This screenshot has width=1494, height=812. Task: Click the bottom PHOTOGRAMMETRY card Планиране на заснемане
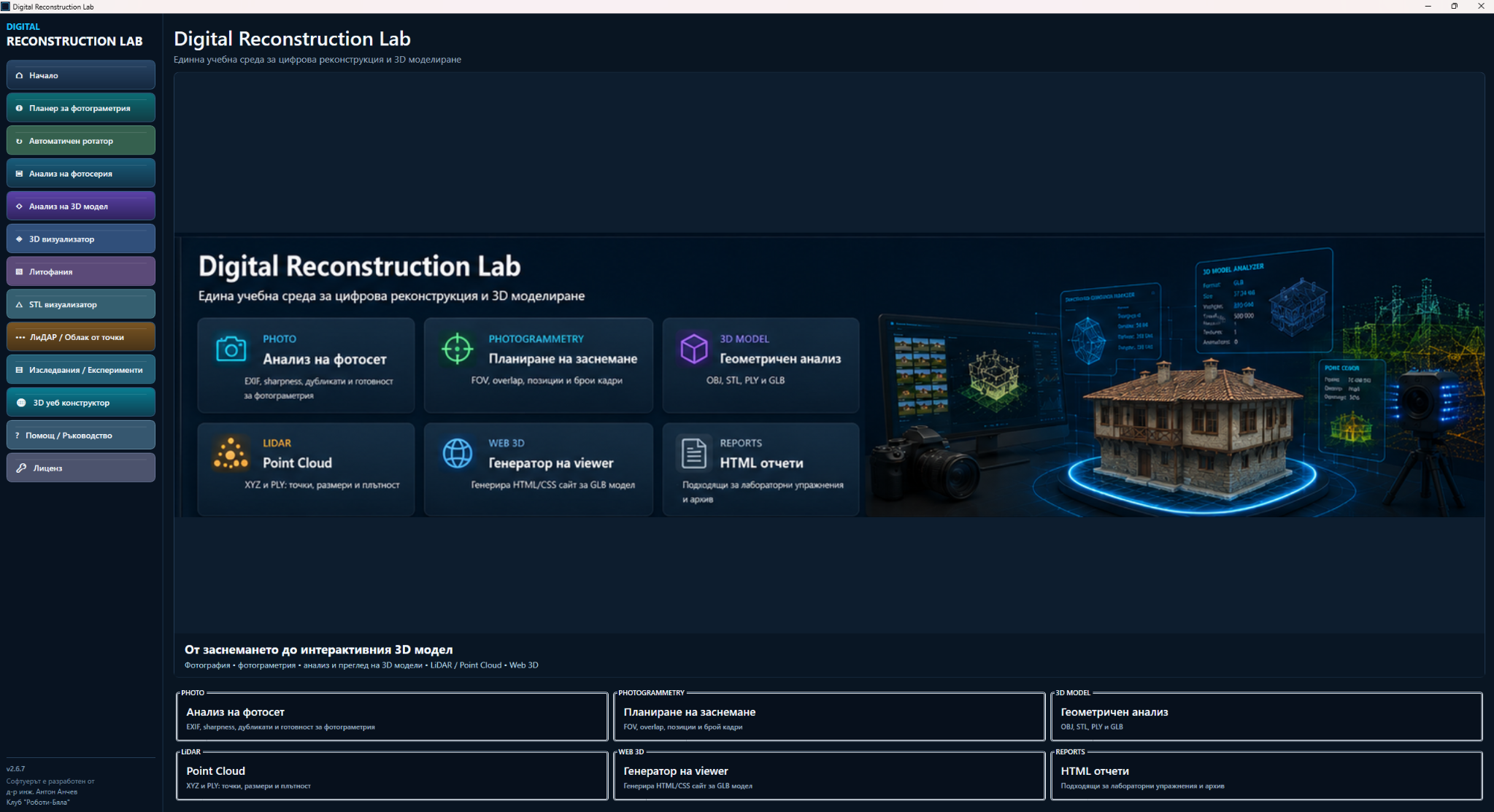pyautogui.click(x=829, y=717)
